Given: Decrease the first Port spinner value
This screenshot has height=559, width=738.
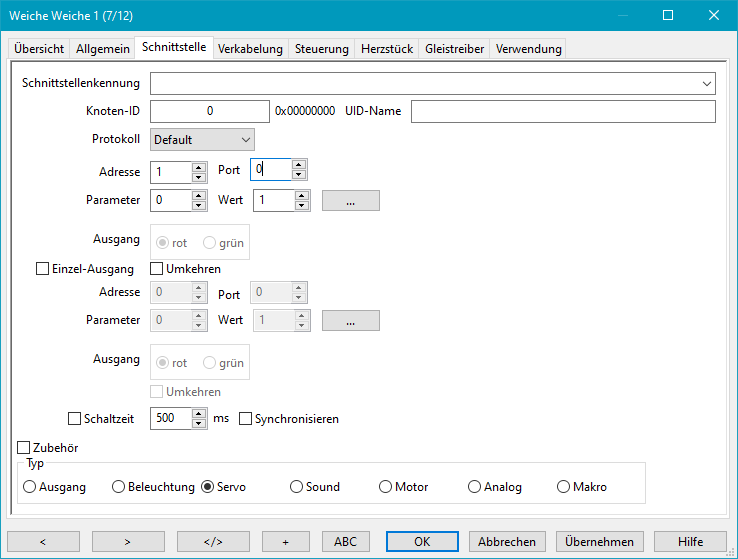Looking at the screenshot, I should (x=299, y=175).
